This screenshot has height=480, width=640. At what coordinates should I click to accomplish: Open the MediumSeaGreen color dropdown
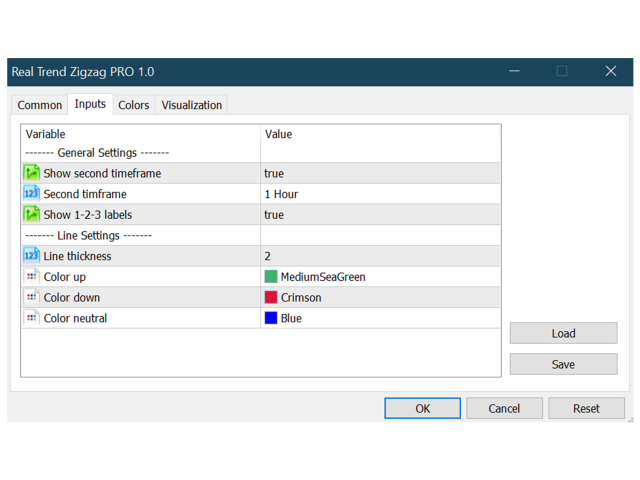pos(380,277)
